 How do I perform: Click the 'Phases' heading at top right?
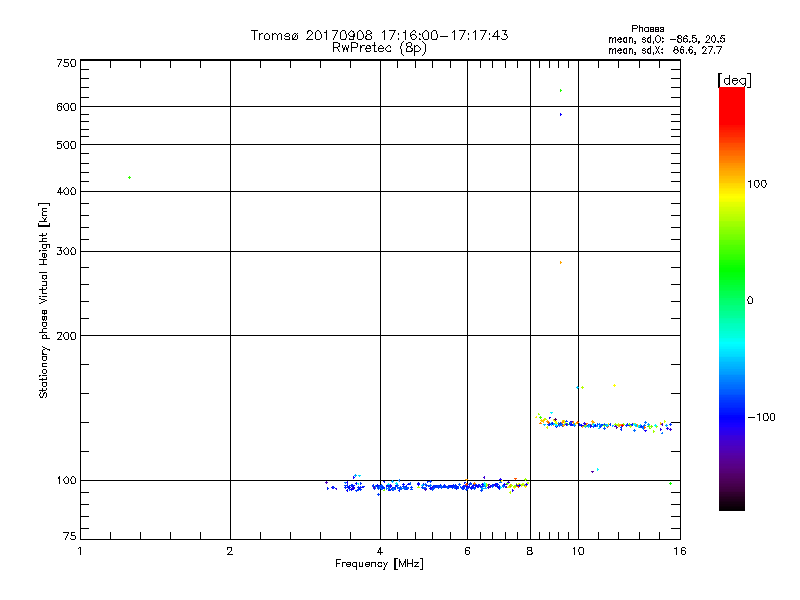(x=647, y=29)
